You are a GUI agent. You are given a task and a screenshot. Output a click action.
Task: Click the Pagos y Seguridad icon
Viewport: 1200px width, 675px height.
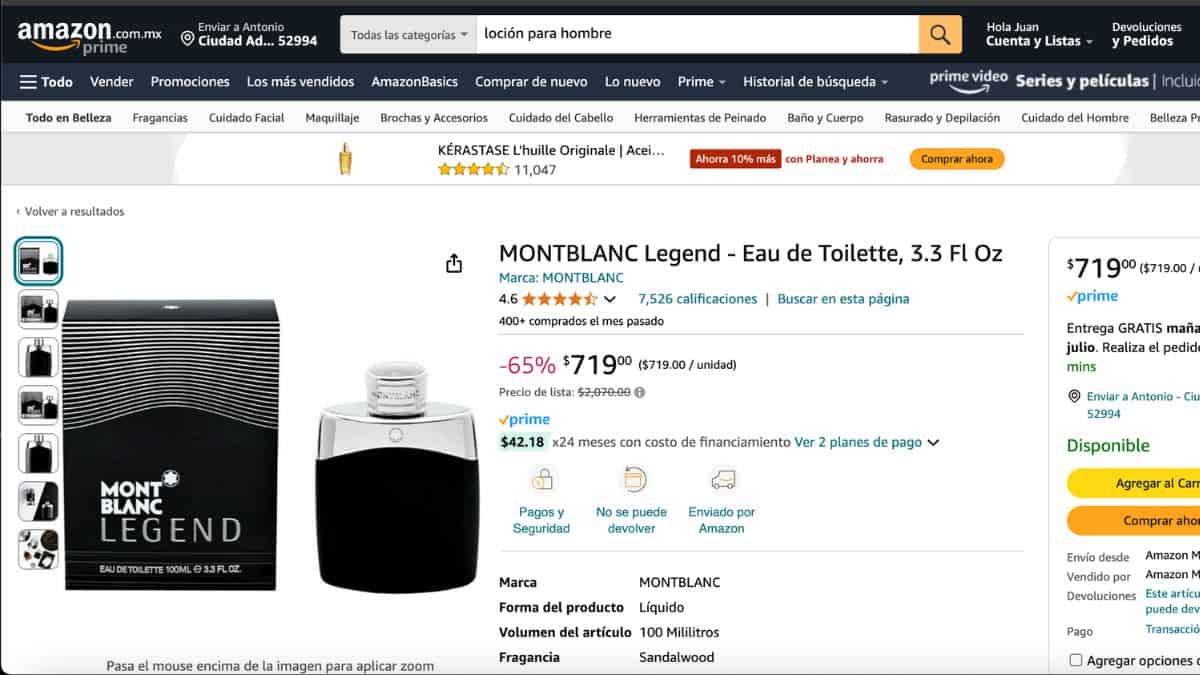[542, 481]
